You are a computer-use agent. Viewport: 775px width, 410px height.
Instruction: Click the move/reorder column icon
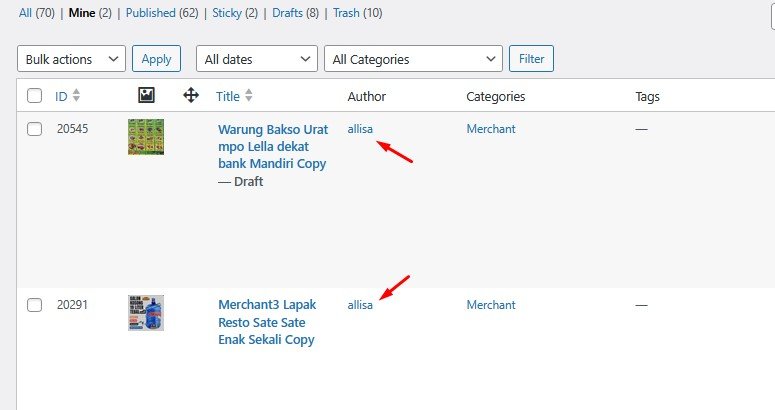(x=191, y=96)
